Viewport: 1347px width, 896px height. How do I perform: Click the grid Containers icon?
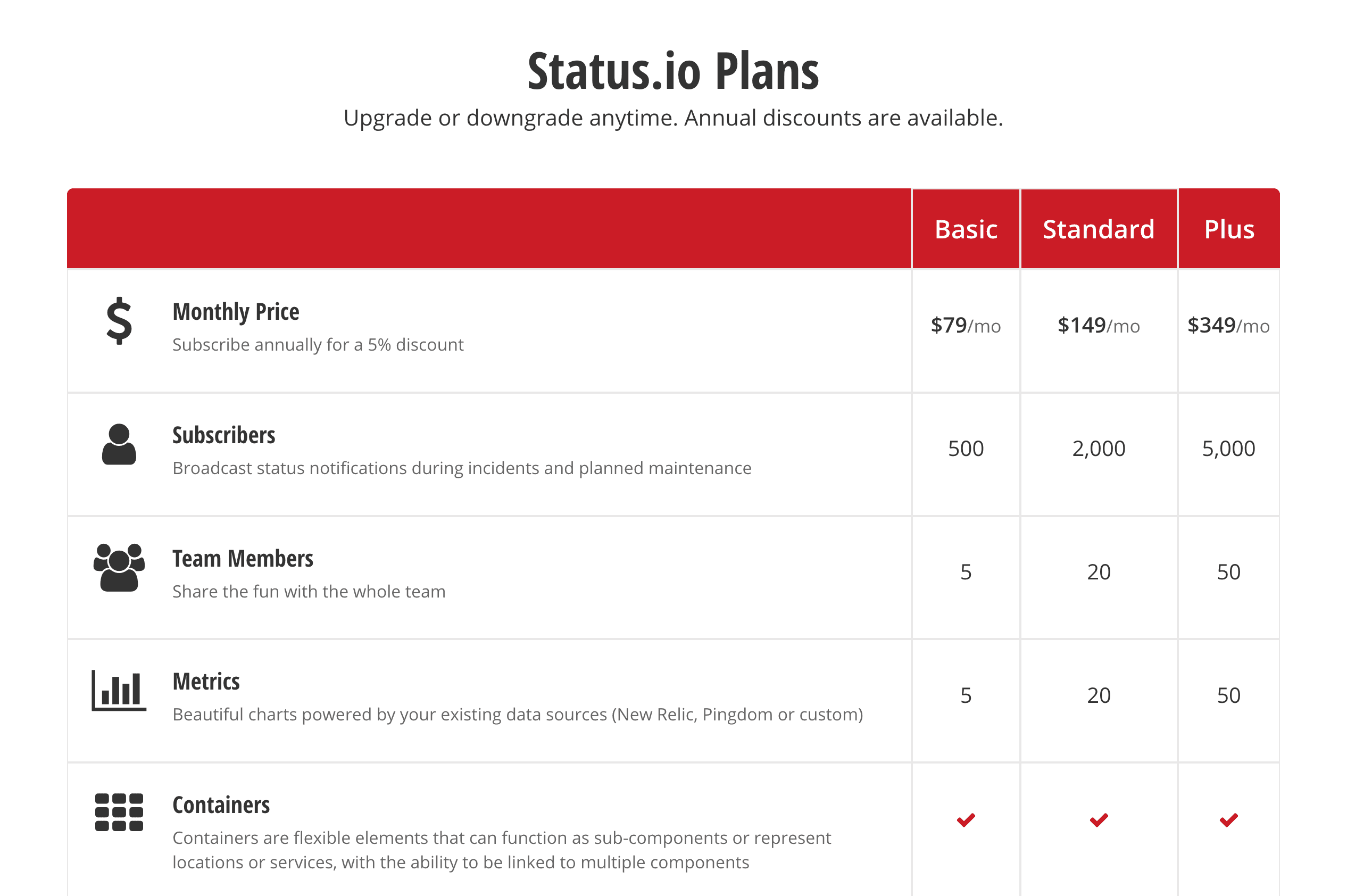point(119,812)
